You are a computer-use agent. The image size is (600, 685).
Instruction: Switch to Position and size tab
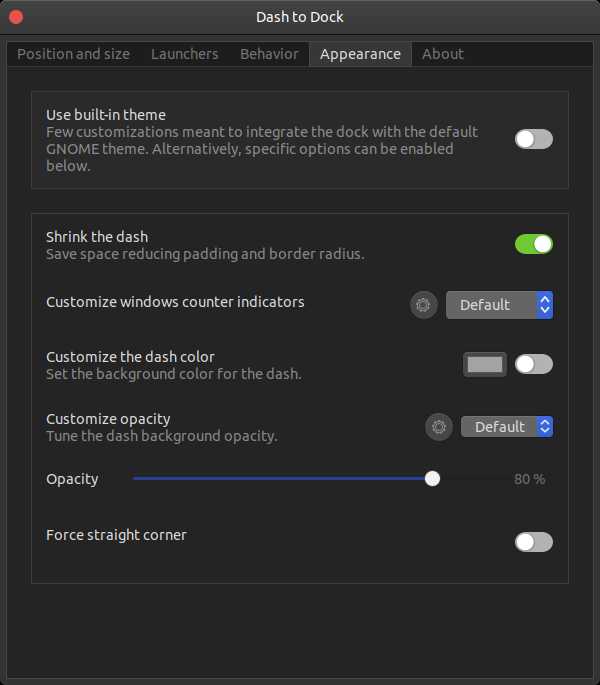tap(73, 54)
